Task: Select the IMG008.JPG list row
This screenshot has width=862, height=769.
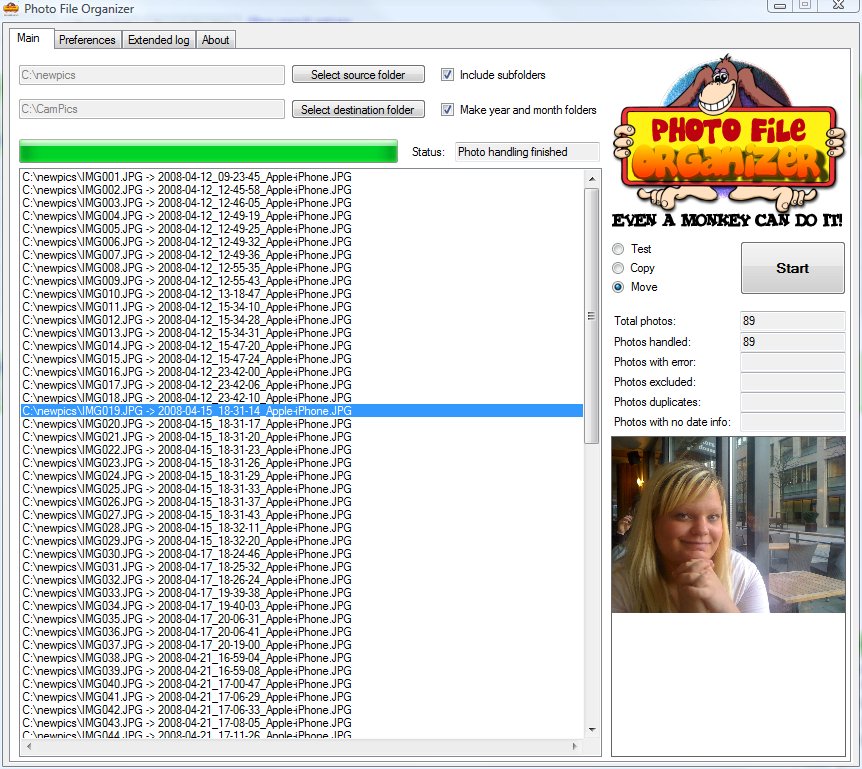Action: pyautogui.click(x=302, y=268)
